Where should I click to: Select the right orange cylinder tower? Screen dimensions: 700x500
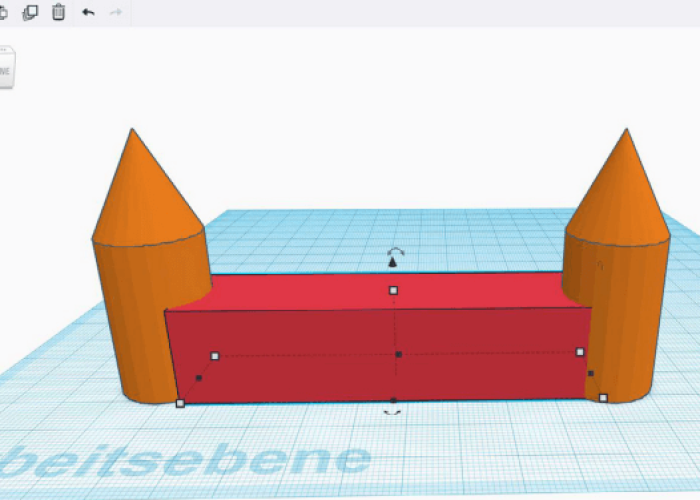coord(625,312)
